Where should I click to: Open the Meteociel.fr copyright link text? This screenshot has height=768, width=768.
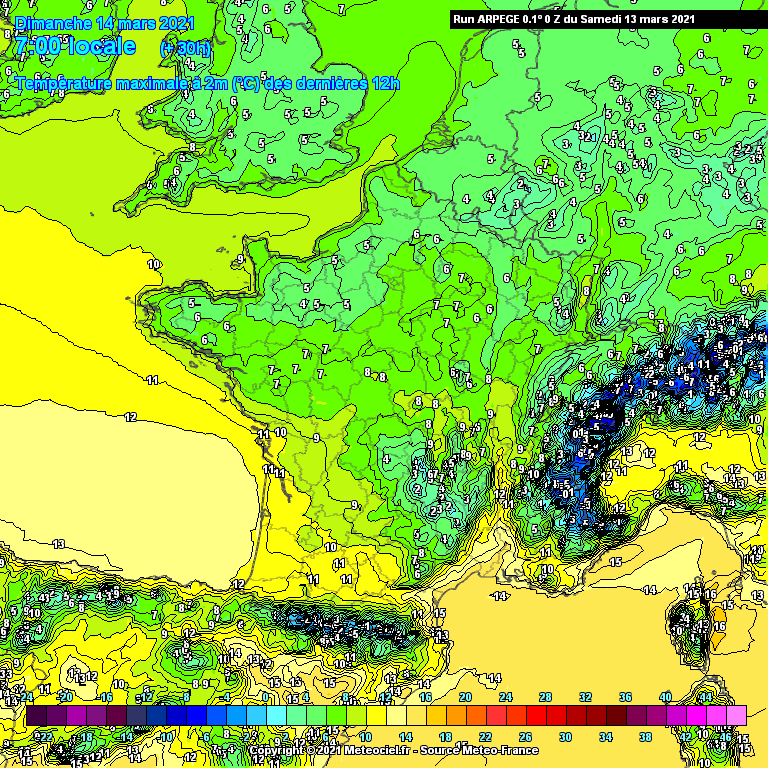[x=330, y=751]
